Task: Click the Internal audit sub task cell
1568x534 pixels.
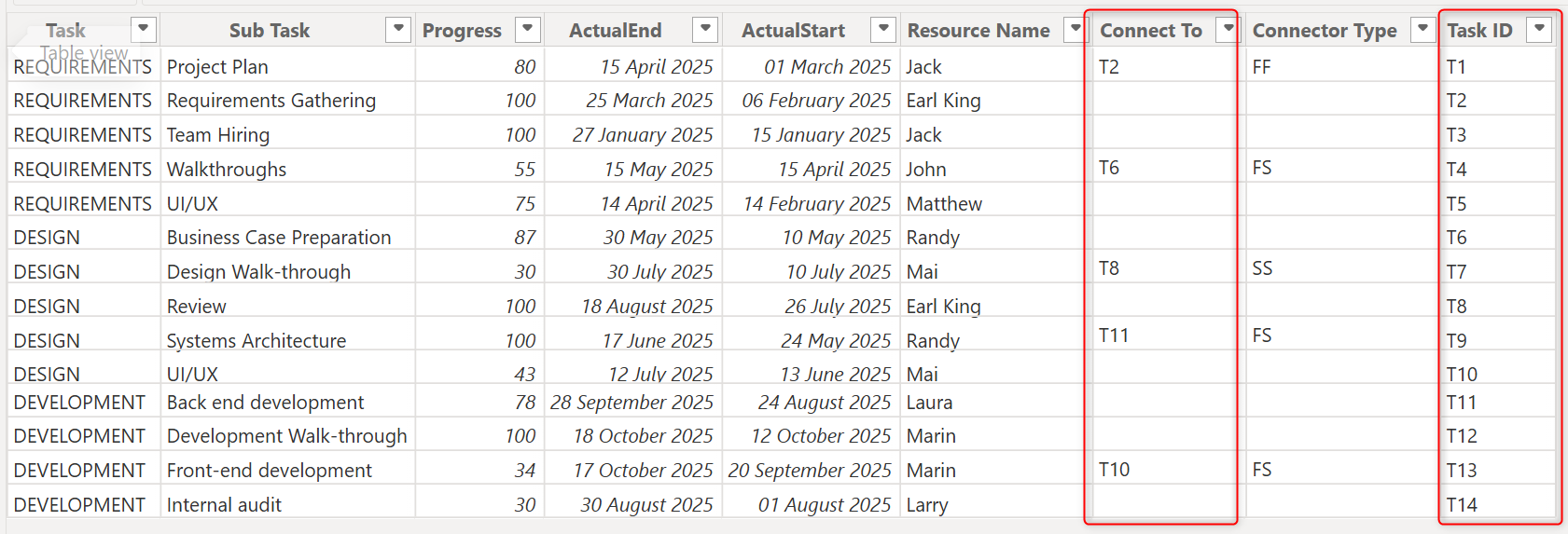Action: pos(224,505)
